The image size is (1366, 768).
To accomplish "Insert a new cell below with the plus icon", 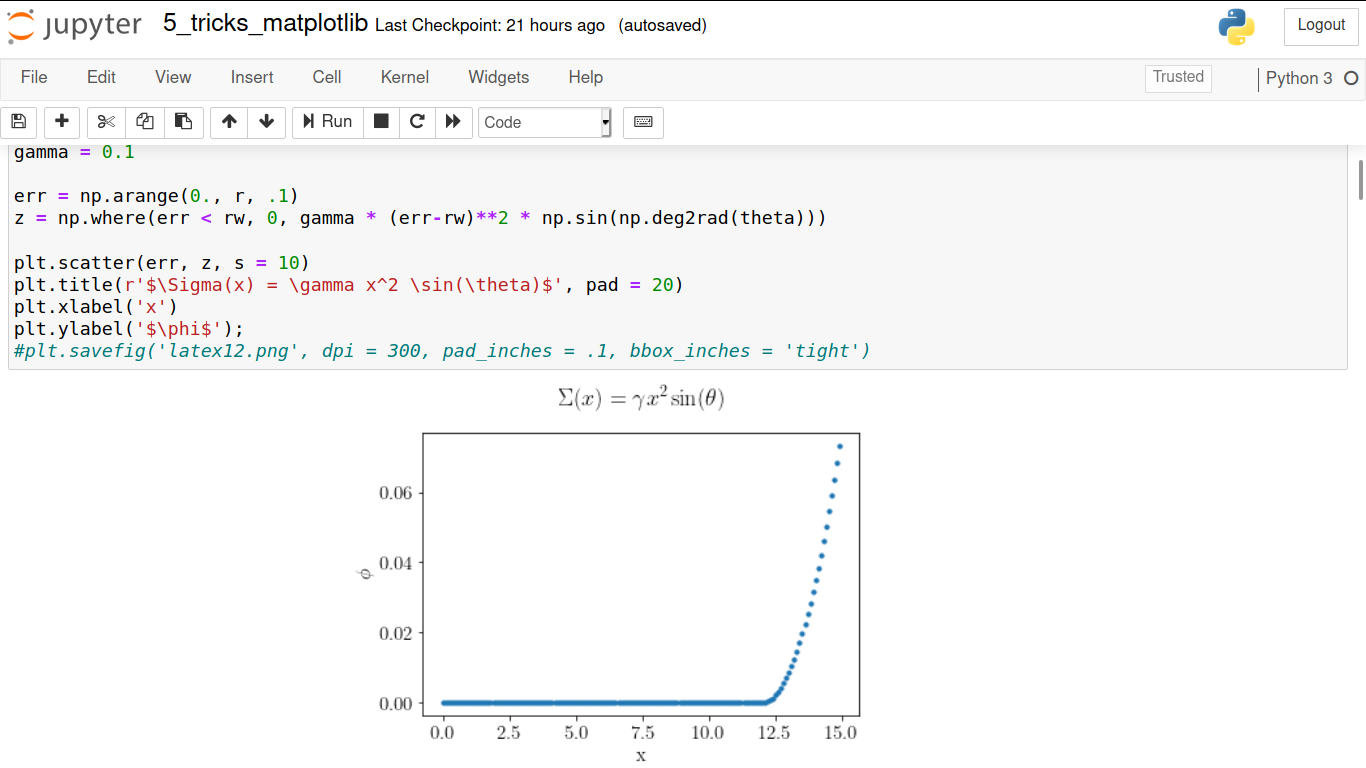I will [61, 122].
